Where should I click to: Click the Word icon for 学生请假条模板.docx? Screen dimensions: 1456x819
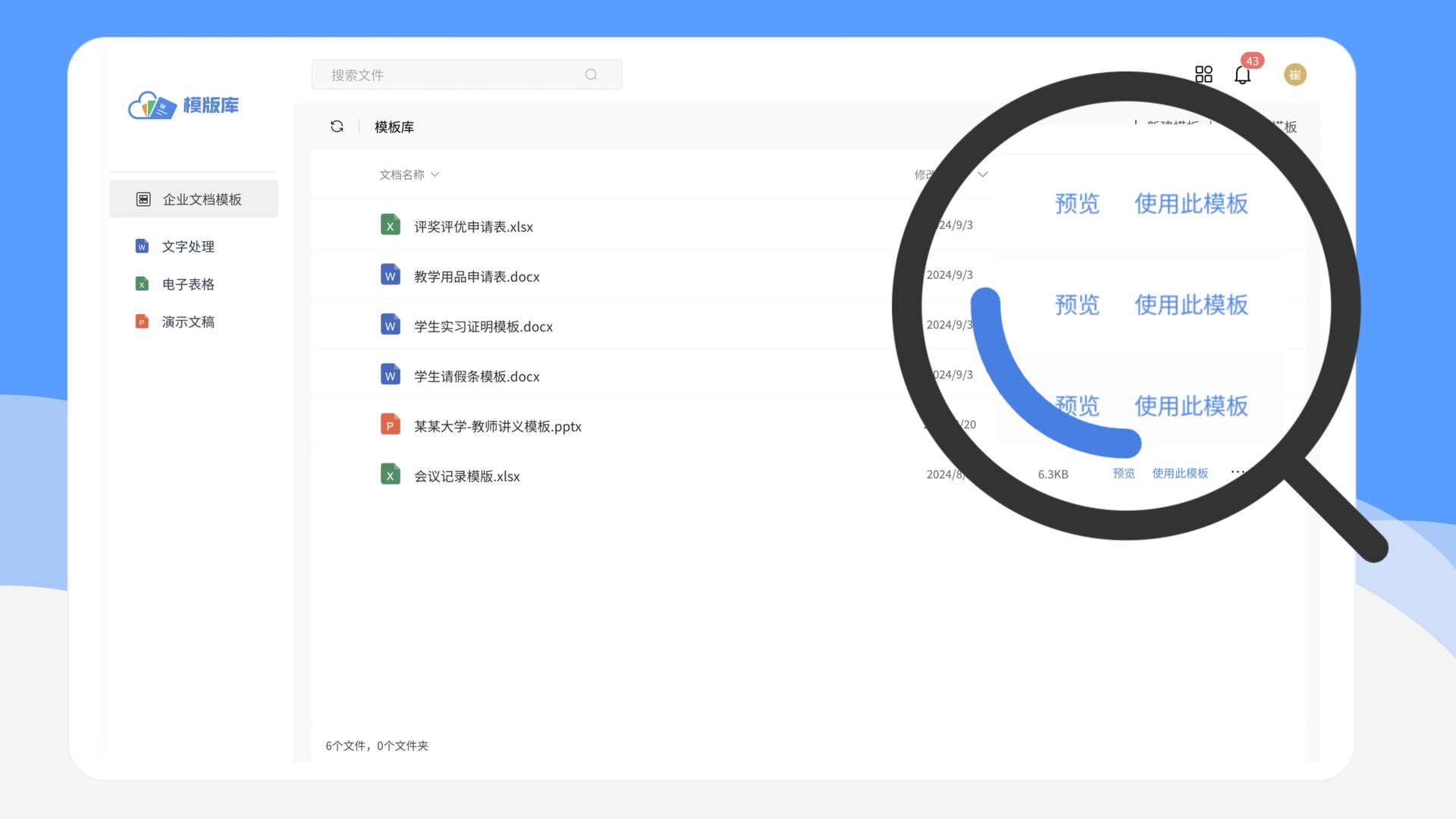pyautogui.click(x=390, y=375)
